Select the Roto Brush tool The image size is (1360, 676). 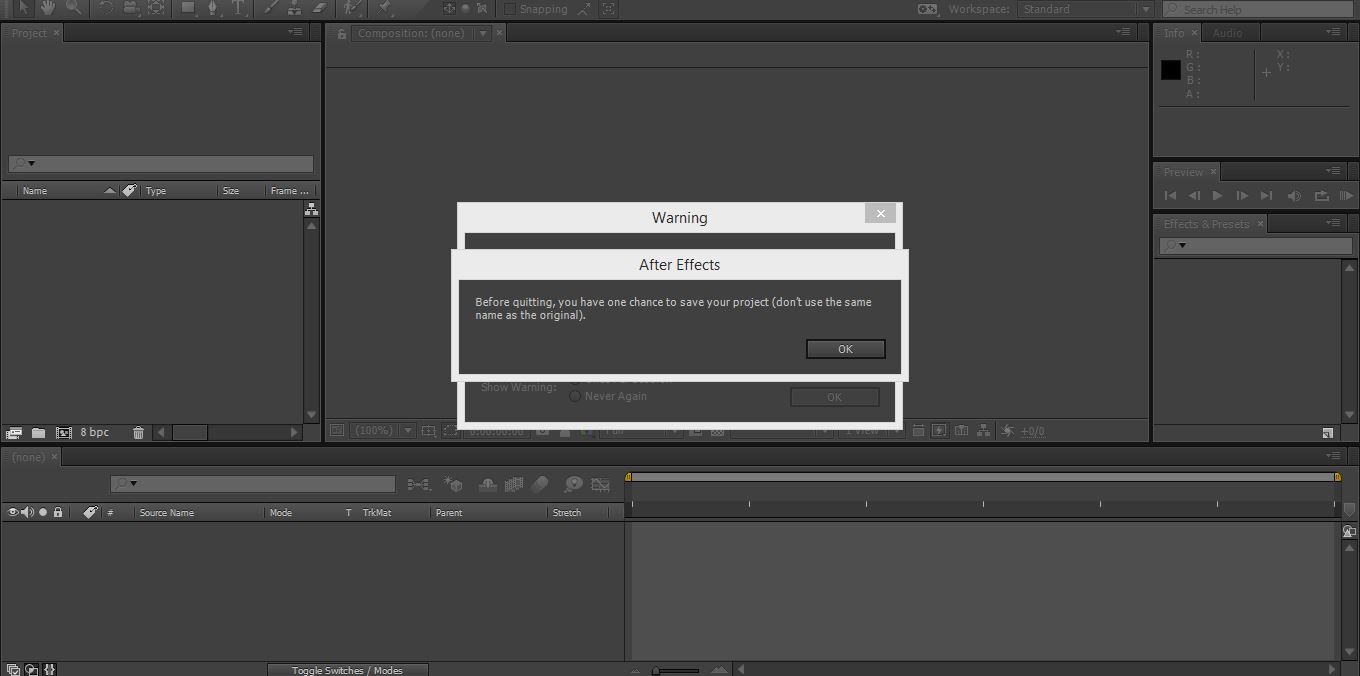(x=352, y=8)
